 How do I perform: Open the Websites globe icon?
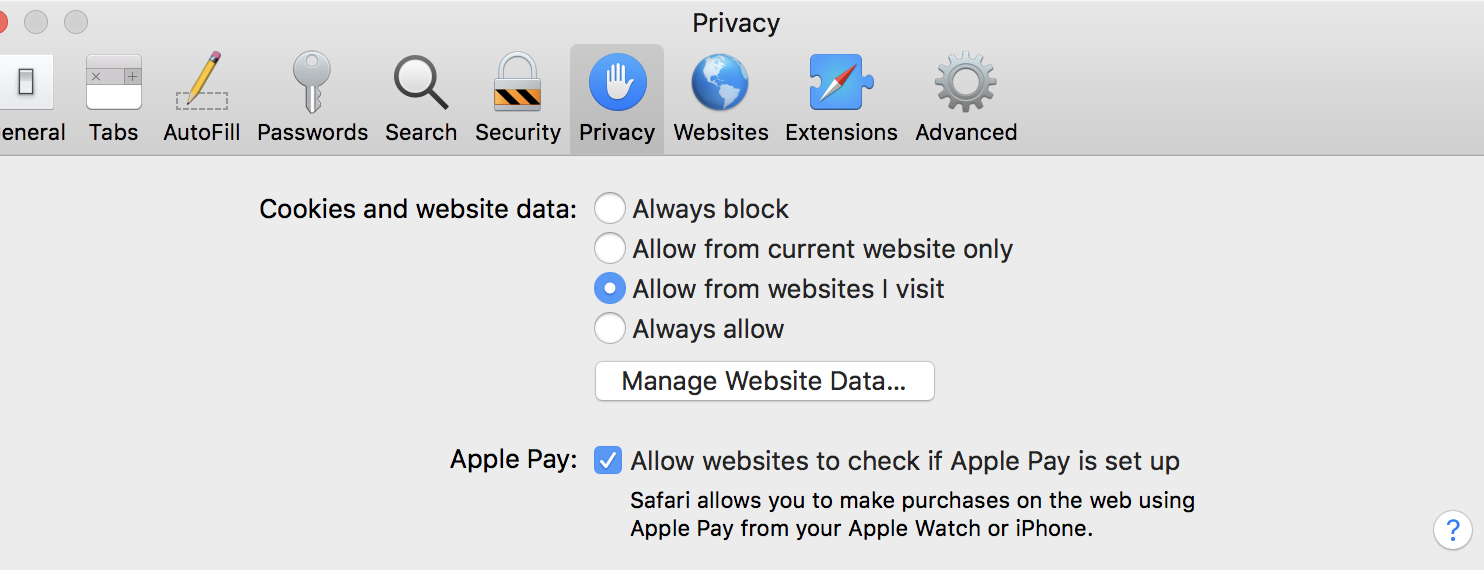click(720, 82)
